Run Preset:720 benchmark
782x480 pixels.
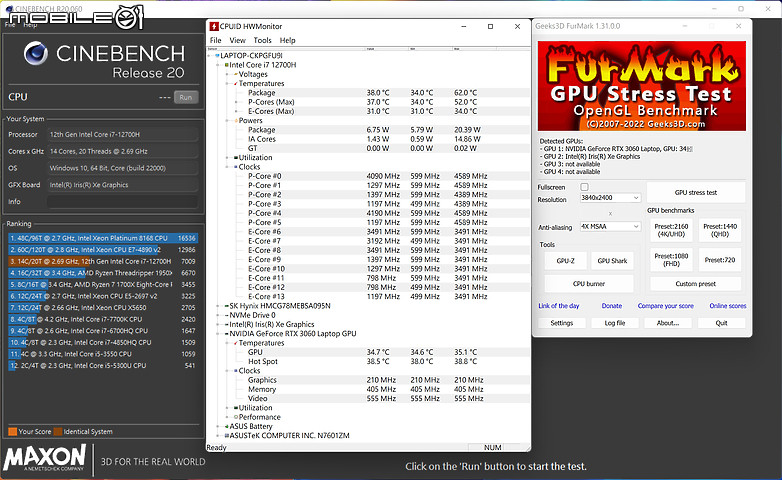pyautogui.click(x=720, y=260)
